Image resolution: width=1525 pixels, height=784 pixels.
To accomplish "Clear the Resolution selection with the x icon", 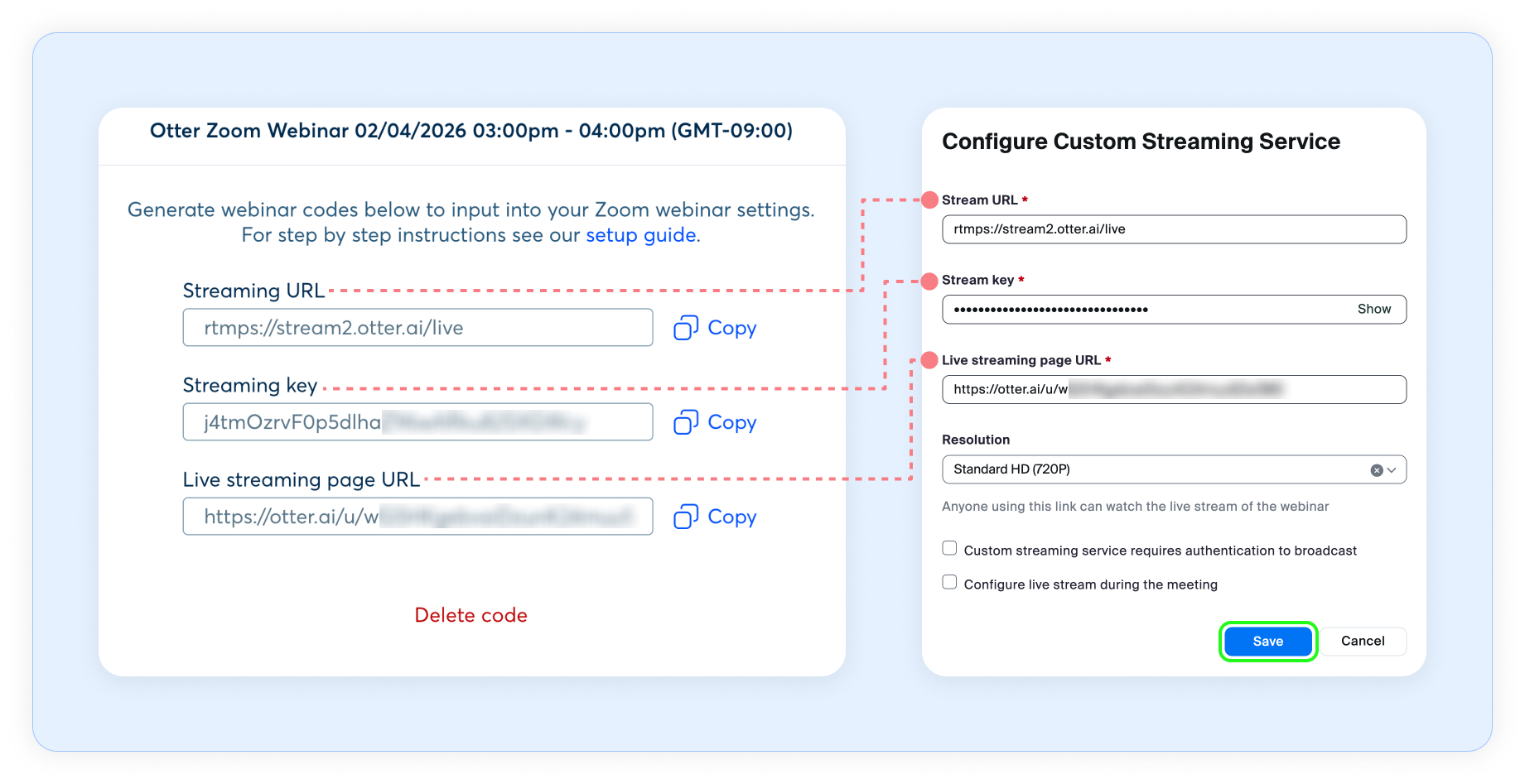I will click(1377, 470).
